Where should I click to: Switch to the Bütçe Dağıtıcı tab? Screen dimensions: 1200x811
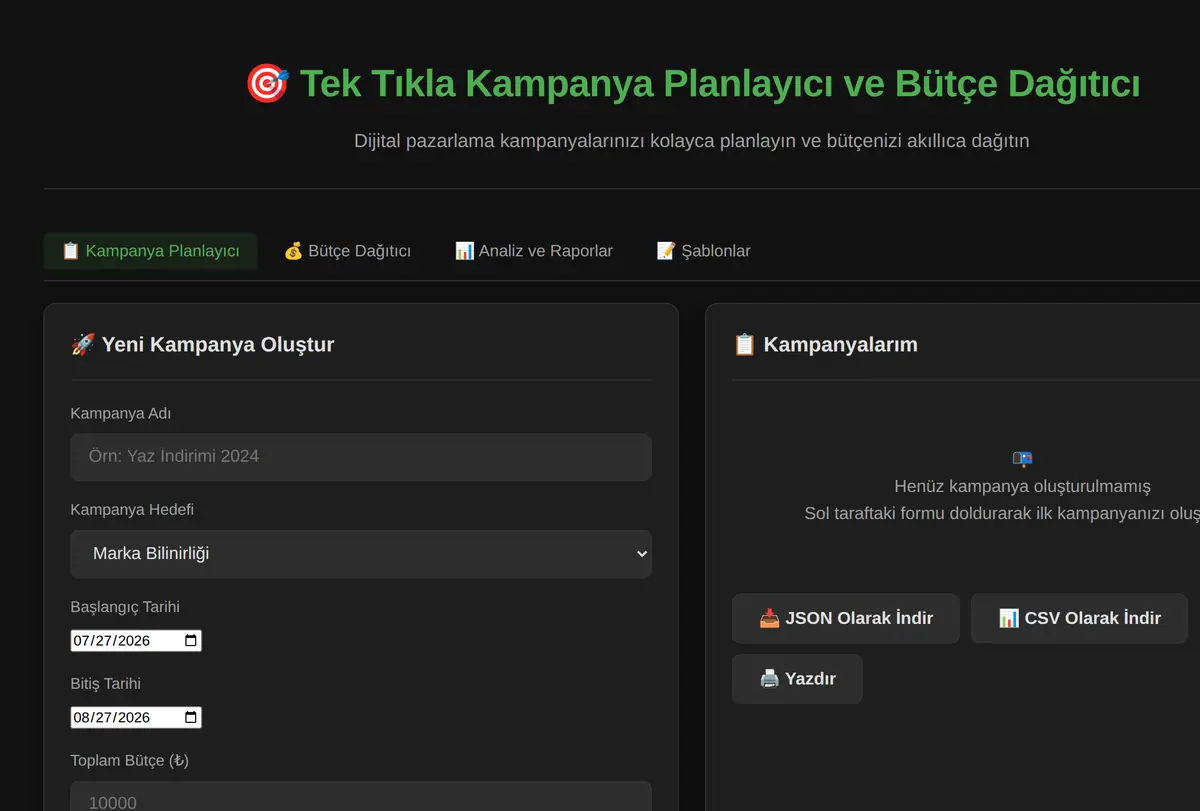click(347, 251)
